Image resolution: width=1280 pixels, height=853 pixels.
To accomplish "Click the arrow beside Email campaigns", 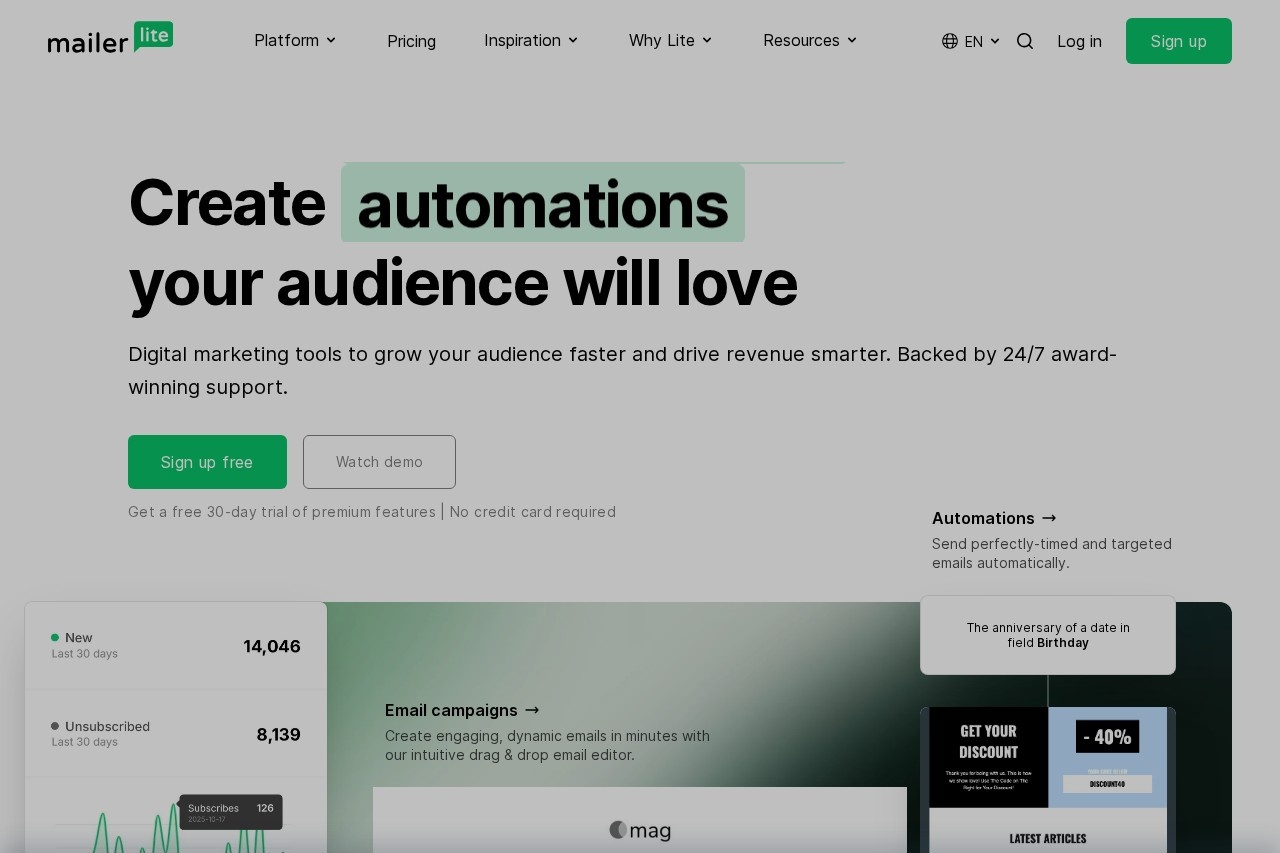I will coord(532,710).
